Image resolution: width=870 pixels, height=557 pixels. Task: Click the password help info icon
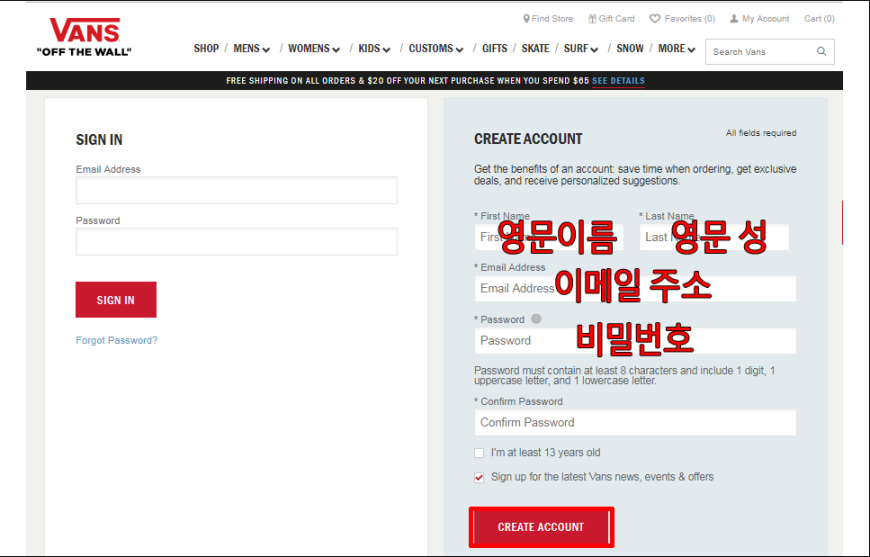click(x=536, y=319)
